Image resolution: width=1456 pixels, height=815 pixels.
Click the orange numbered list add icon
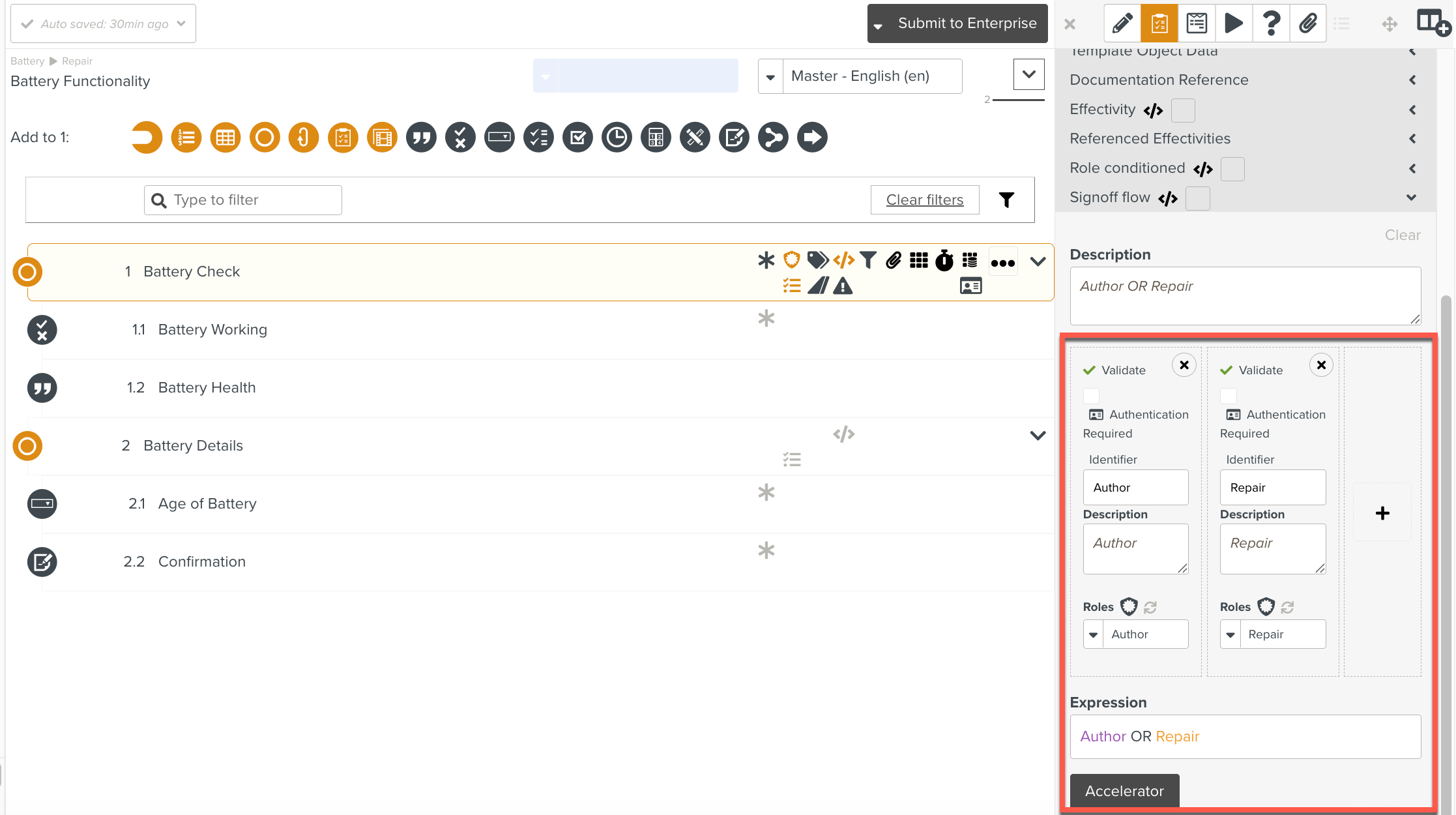186,138
